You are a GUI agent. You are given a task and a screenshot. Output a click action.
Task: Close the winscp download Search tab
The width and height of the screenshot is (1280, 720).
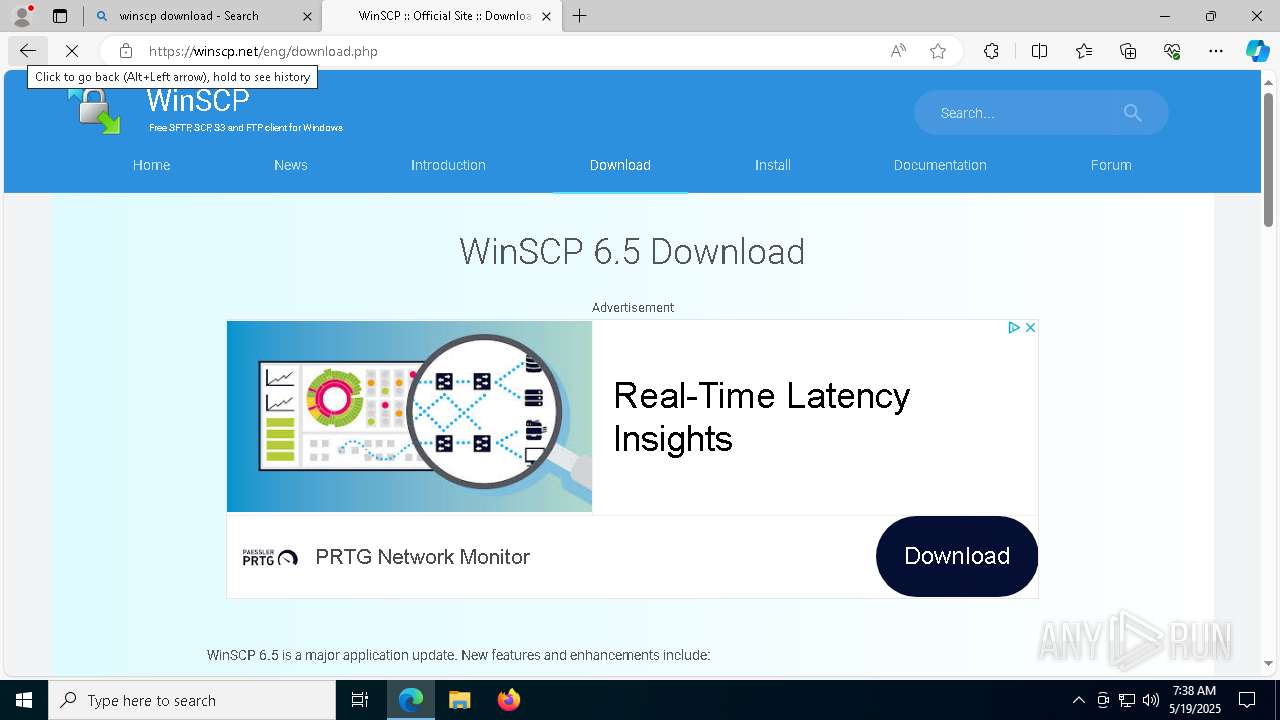coord(307,16)
